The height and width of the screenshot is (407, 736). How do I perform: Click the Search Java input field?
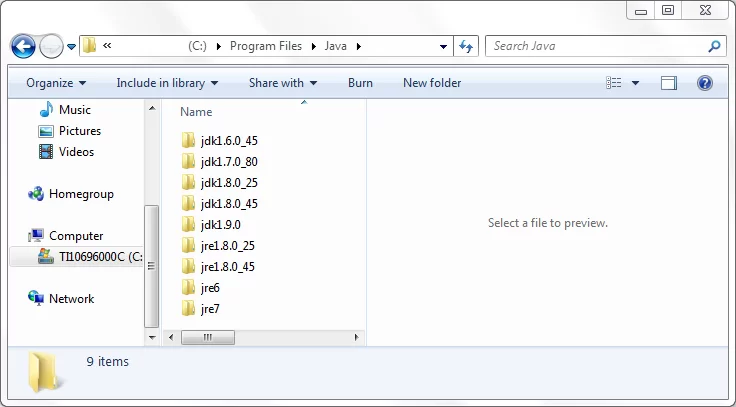[x=598, y=46]
